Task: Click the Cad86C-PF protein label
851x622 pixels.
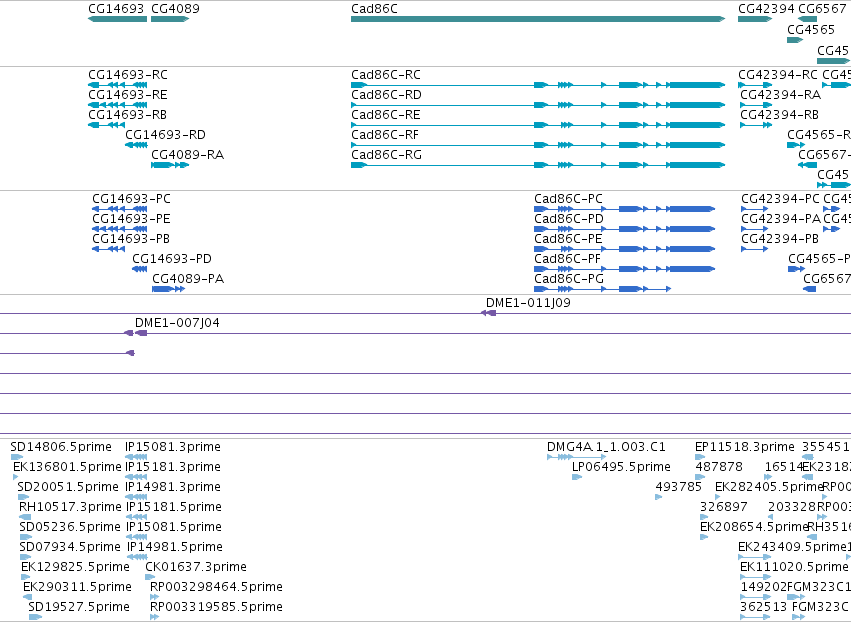Action: coord(567,259)
